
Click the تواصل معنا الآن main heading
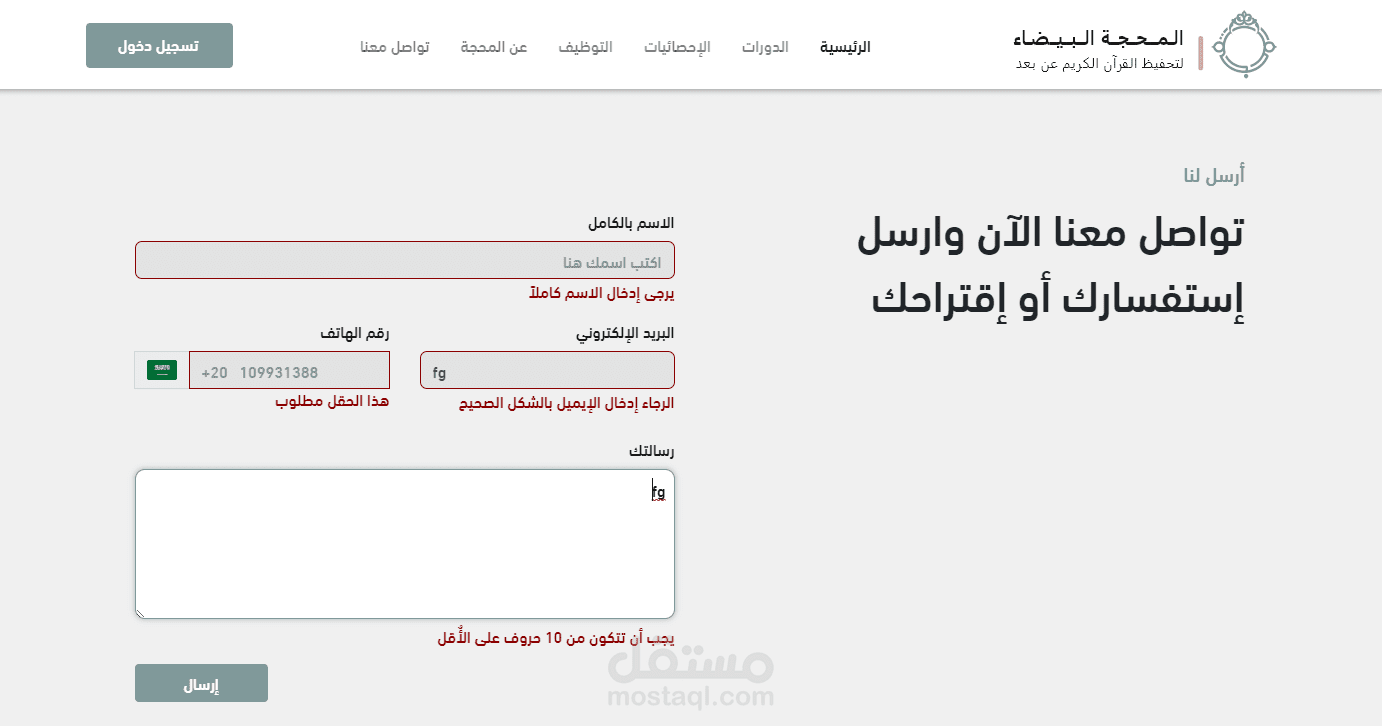click(x=1050, y=268)
